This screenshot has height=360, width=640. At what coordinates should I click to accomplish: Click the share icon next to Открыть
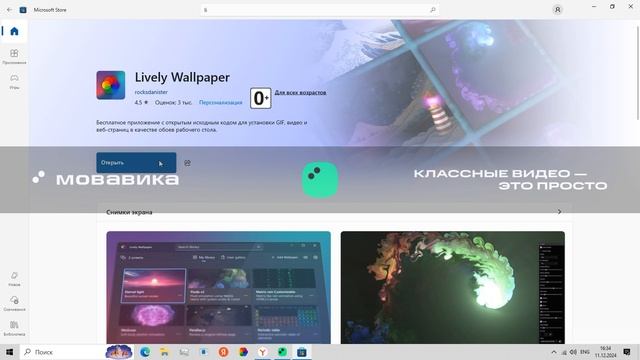tap(187, 163)
